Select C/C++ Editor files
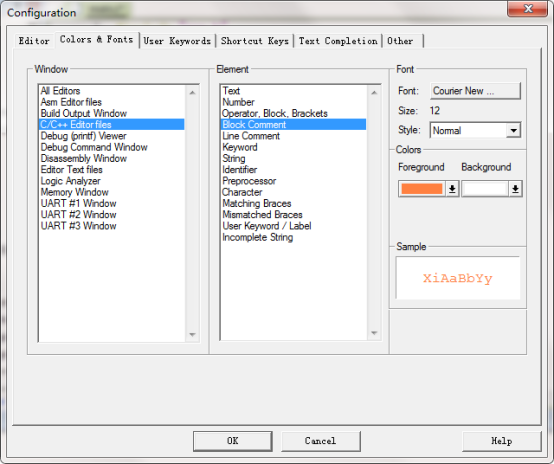Viewport: 554px width, 464px height. point(111,124)
